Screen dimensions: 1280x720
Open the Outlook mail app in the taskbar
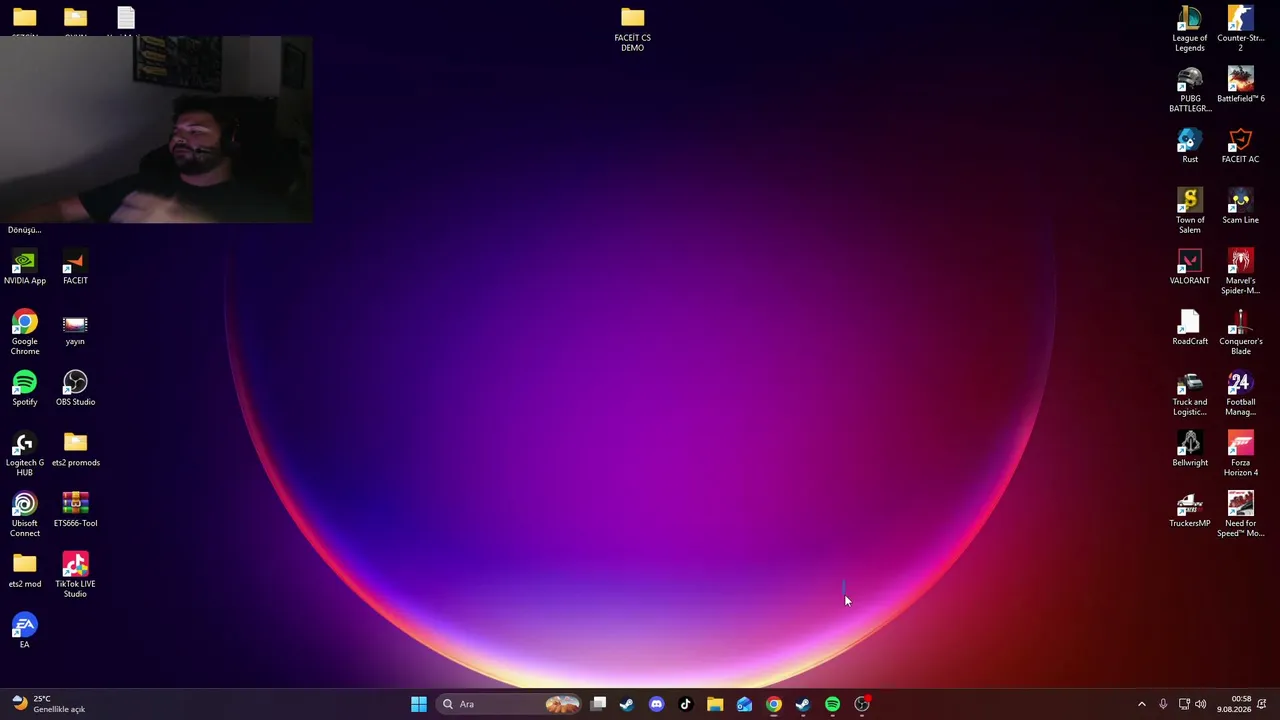(744, 704)
